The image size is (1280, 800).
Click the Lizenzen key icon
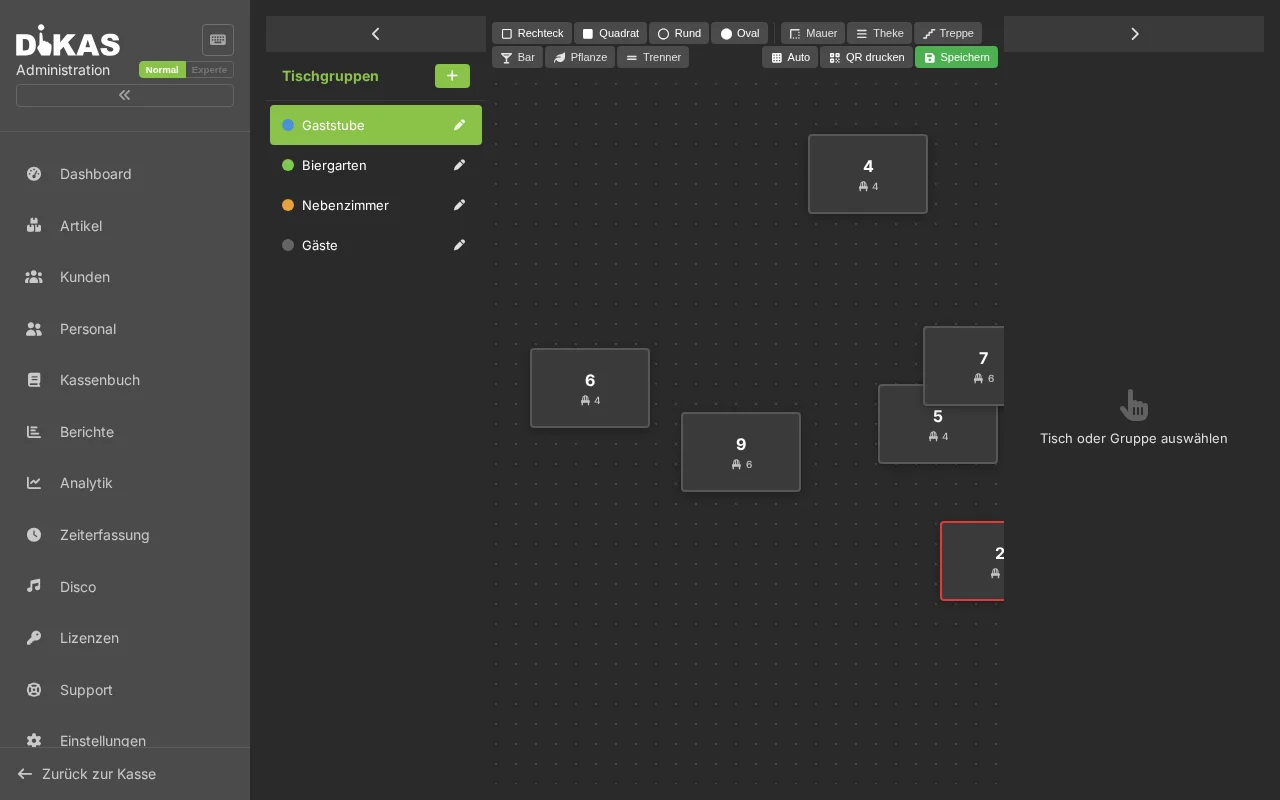coord(34,638)
